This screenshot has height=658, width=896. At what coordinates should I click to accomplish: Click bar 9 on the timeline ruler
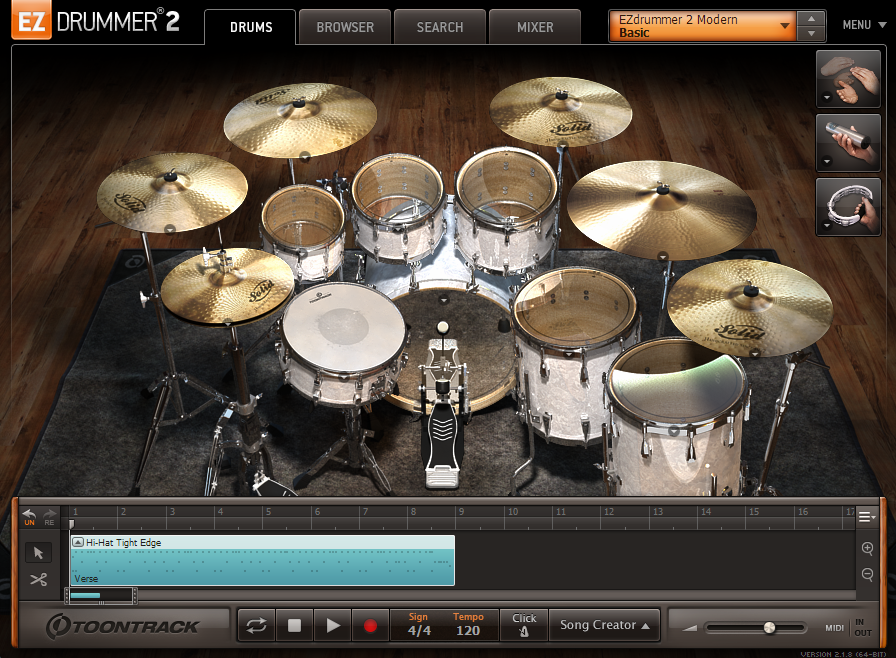point(461,512)
